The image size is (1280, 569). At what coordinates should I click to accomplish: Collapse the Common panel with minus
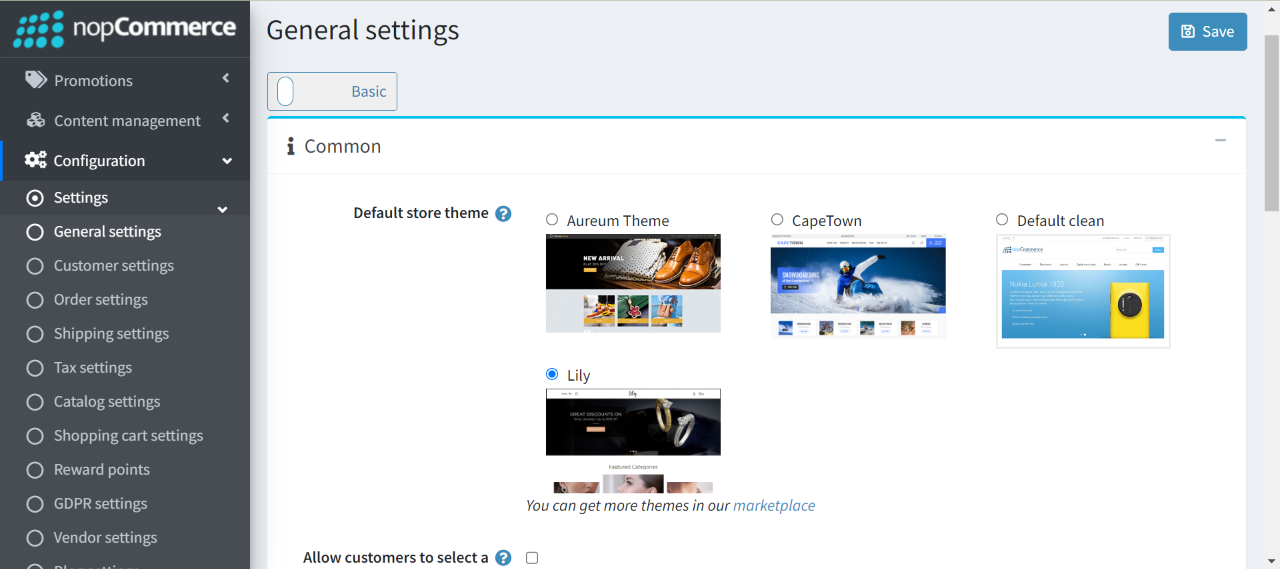[1220, 141]
